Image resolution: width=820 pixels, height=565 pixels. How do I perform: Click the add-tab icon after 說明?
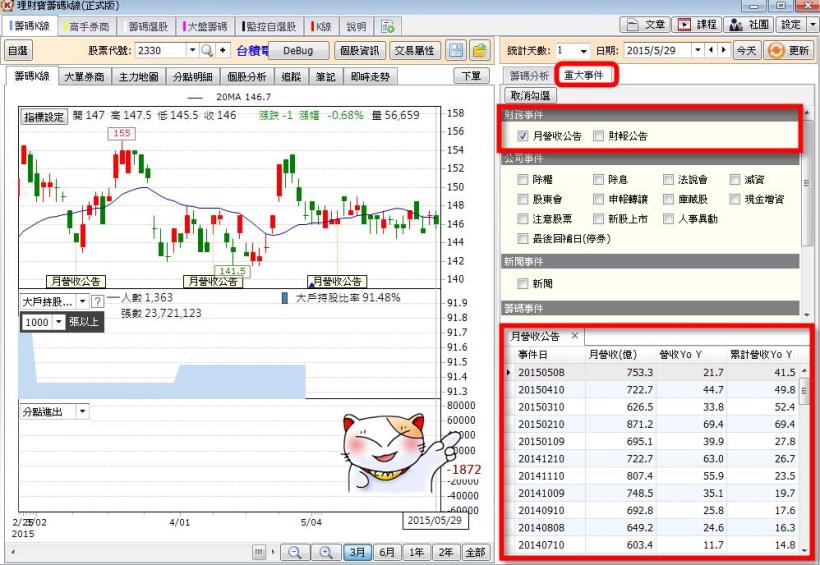pyautogui.click(x=387, y=25)
